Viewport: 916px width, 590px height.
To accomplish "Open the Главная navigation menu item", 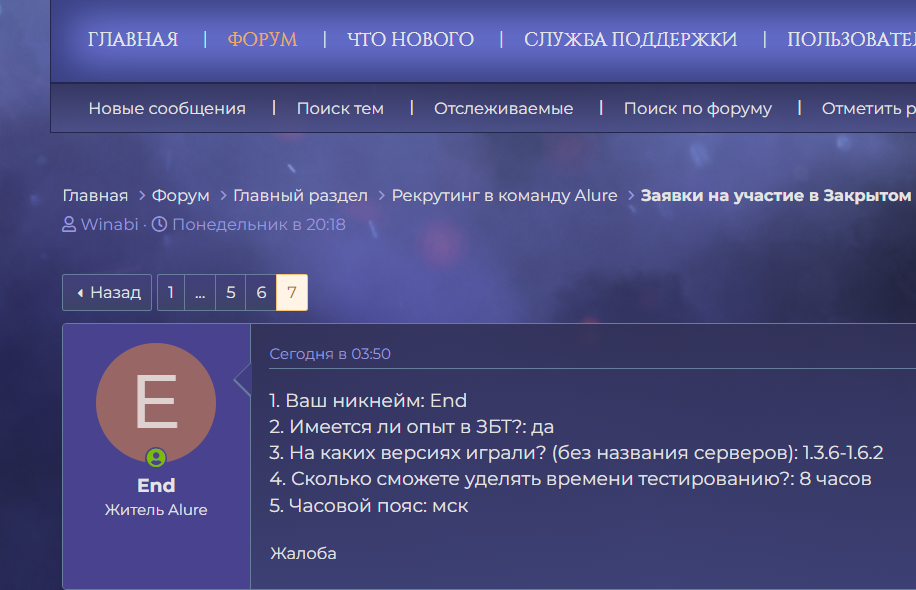I will tap(133, 40).
